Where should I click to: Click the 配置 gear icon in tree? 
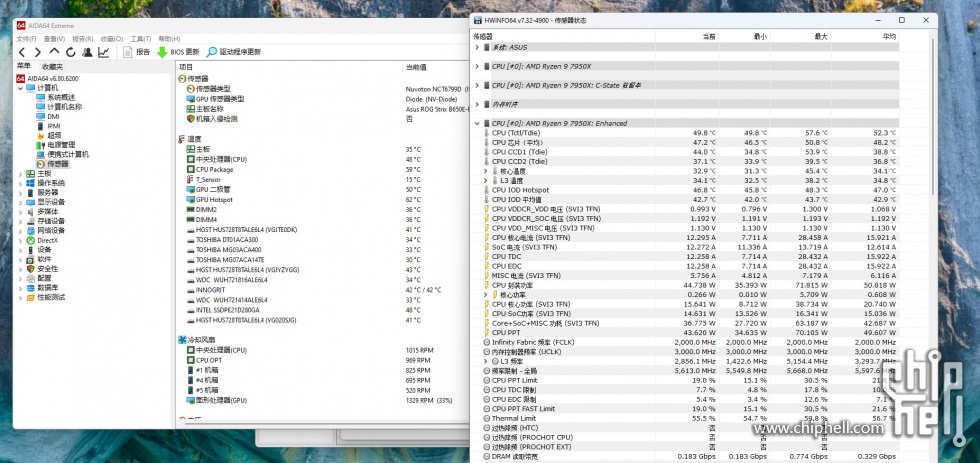pyautogui.click(x=31, y=278)
